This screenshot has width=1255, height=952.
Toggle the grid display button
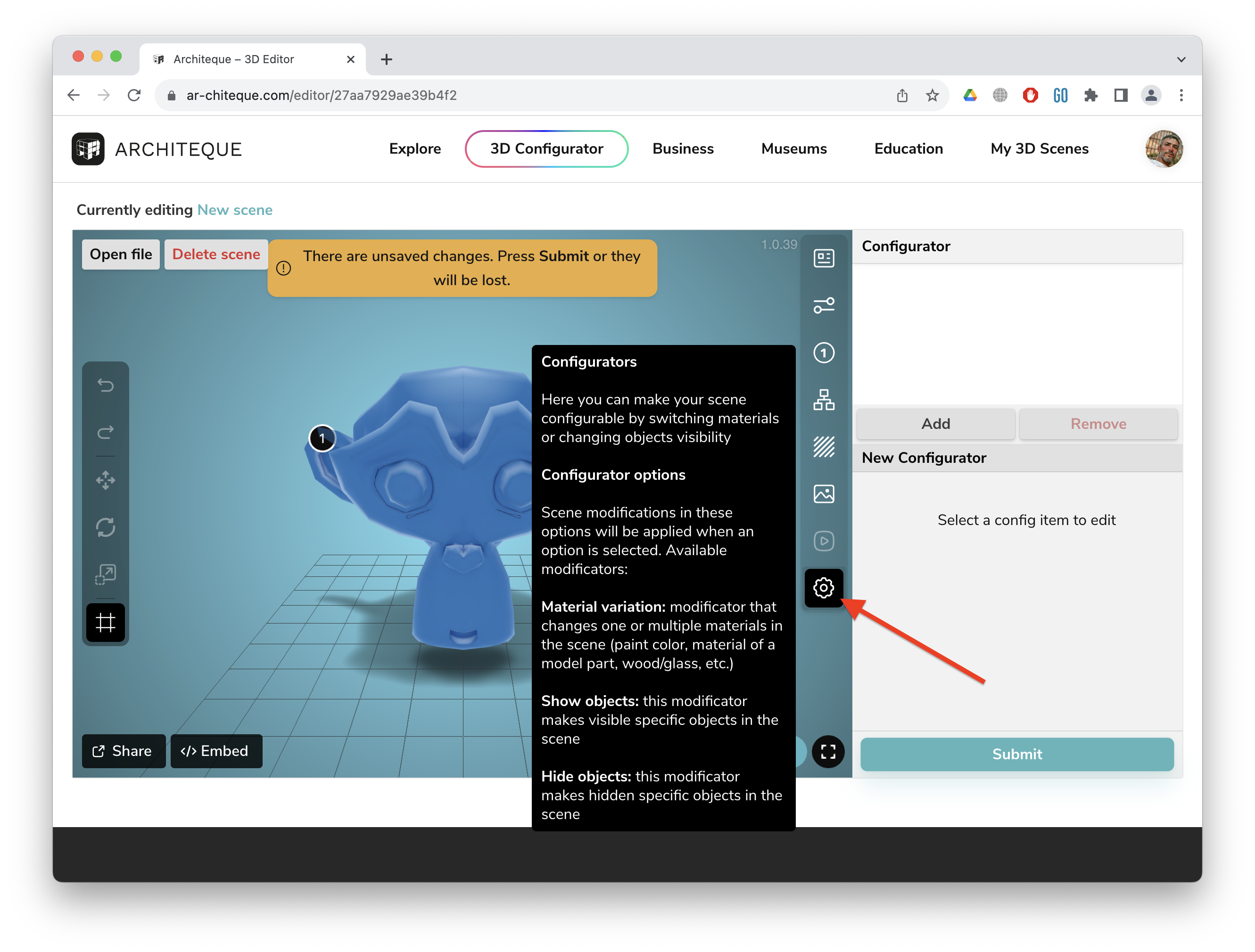click(x=106, y=623)
